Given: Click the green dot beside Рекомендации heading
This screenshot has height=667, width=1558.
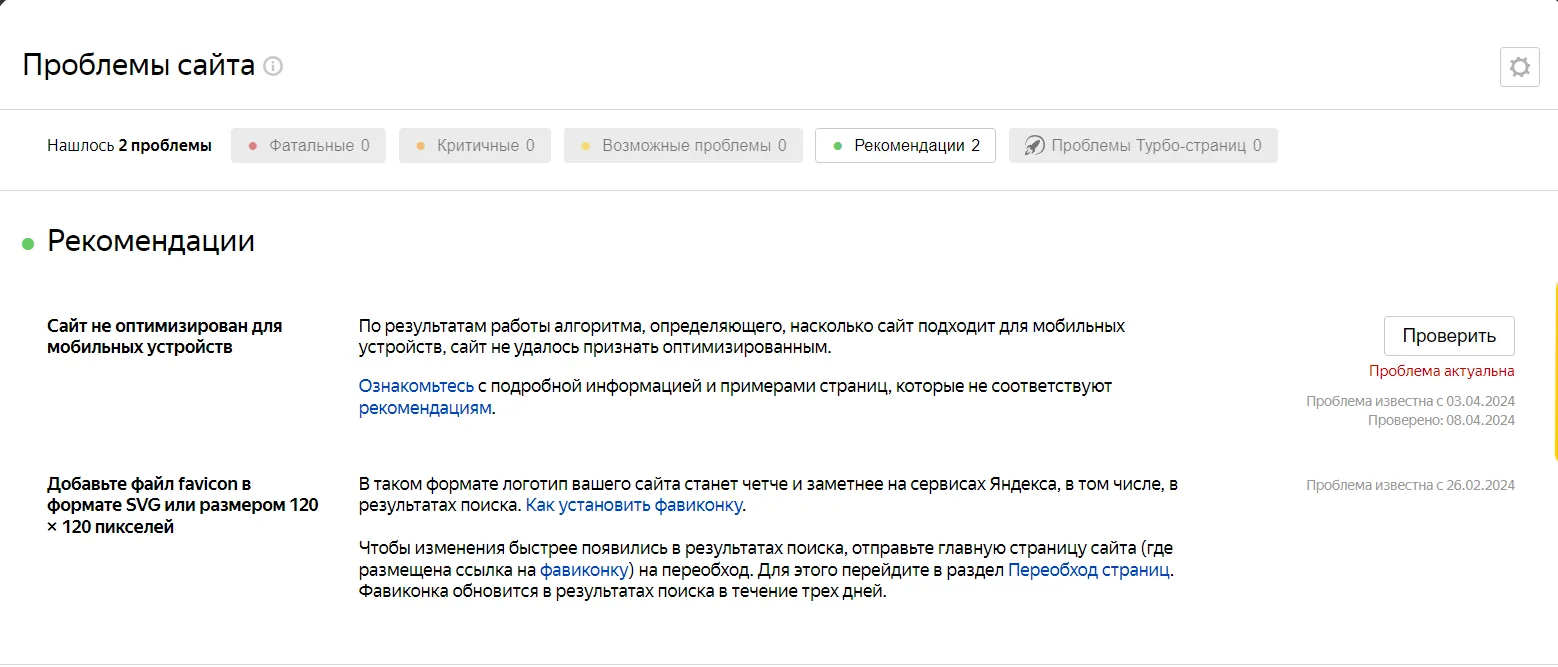Looking at the screenshot, I should point(28,243).
